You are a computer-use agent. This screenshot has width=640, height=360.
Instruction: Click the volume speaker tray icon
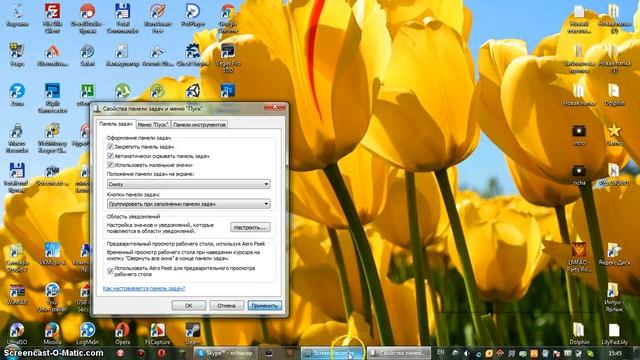[x=467, y=353]
